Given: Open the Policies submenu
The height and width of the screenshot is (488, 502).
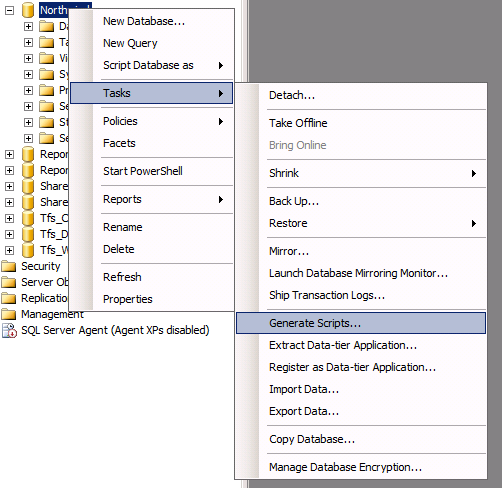Looking at the screenshot, I should coord(151,121).
